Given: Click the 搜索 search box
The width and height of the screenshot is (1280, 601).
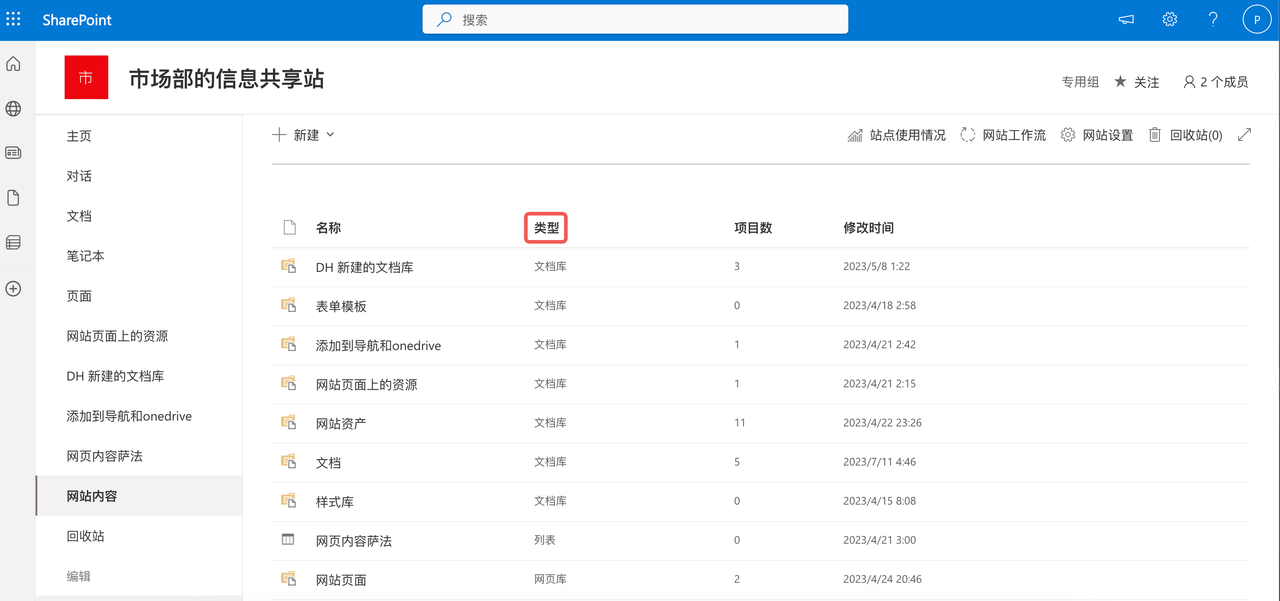Looking at the screenshot, I should tap(635, 19).
